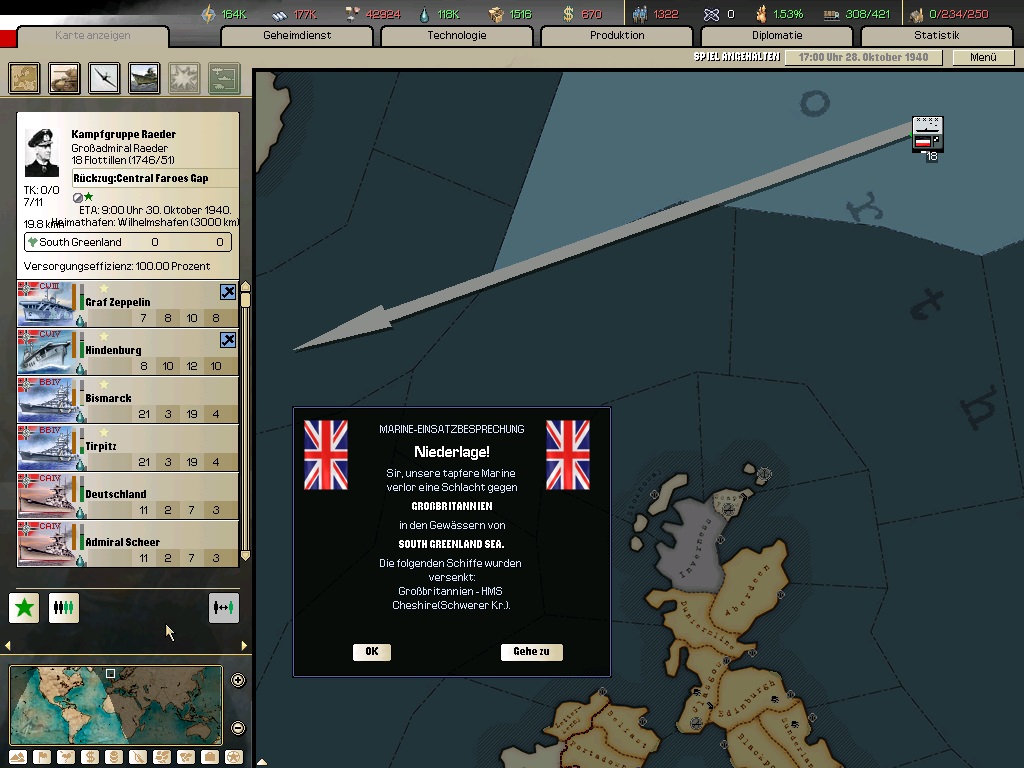The width and height of the screenshot is (1024, 768).
Task: Select the terrain map mode icon
Action: click(18, 757)
